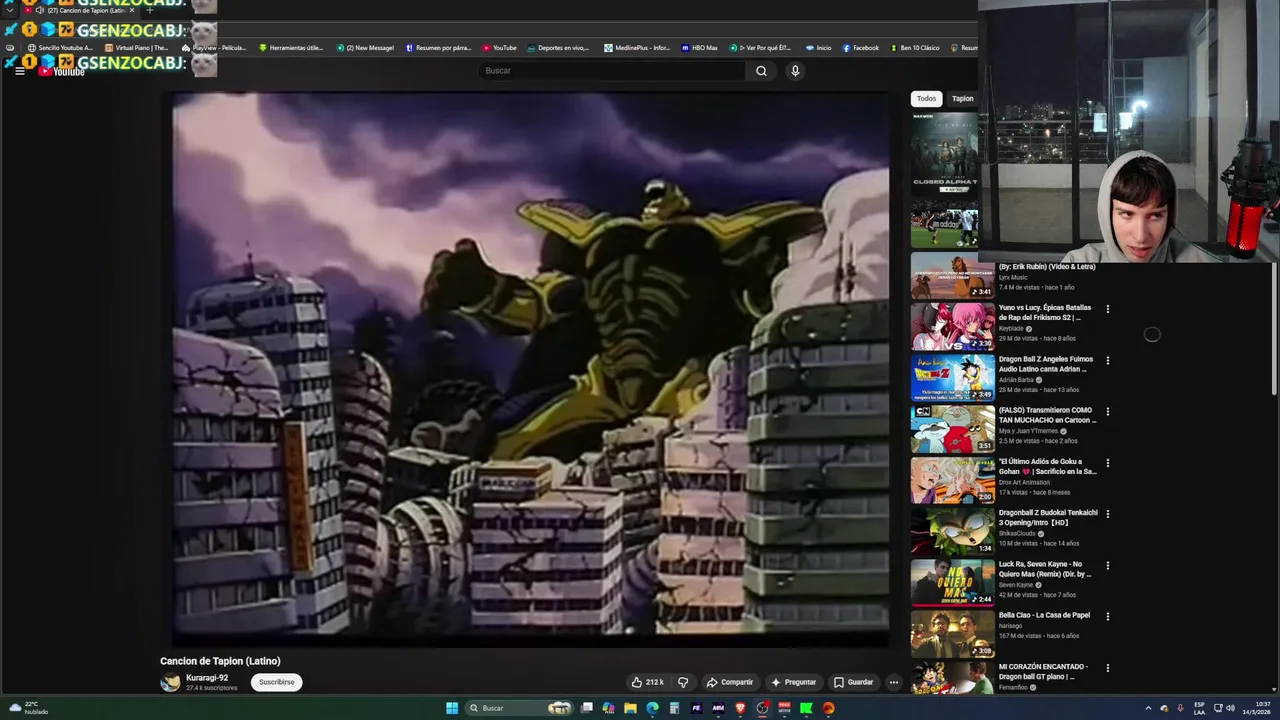Image resolution: width=1280 pixels, height=720 pixels.
Task: Open Herramientas útiles bookmark
Action: pos(291,48)
